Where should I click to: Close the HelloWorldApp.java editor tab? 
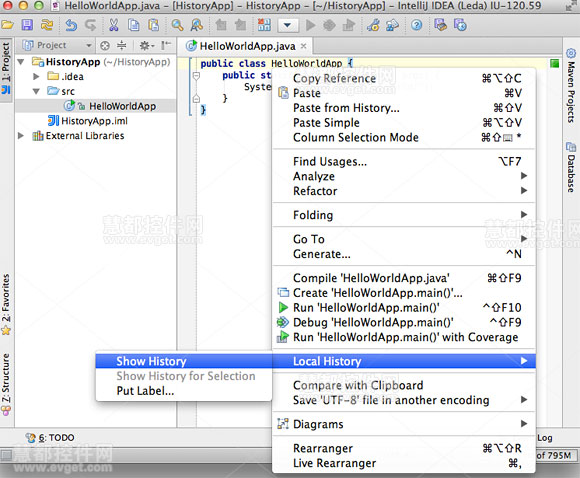[x=303, y=46]
